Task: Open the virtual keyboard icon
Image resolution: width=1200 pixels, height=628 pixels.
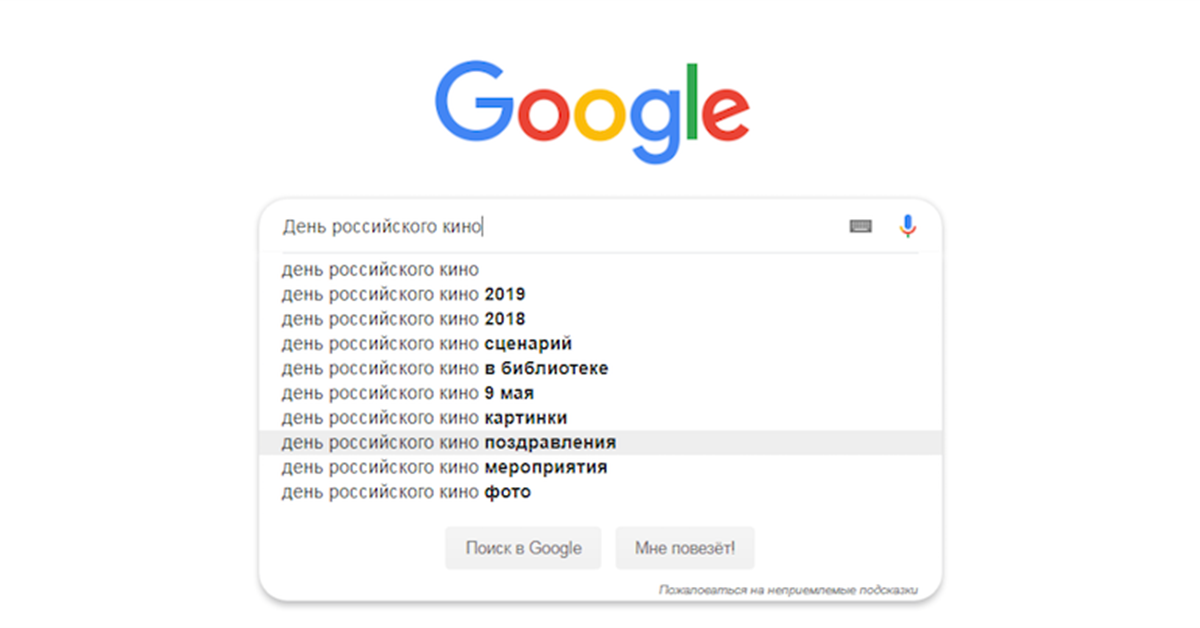Action: click(861, 227)
